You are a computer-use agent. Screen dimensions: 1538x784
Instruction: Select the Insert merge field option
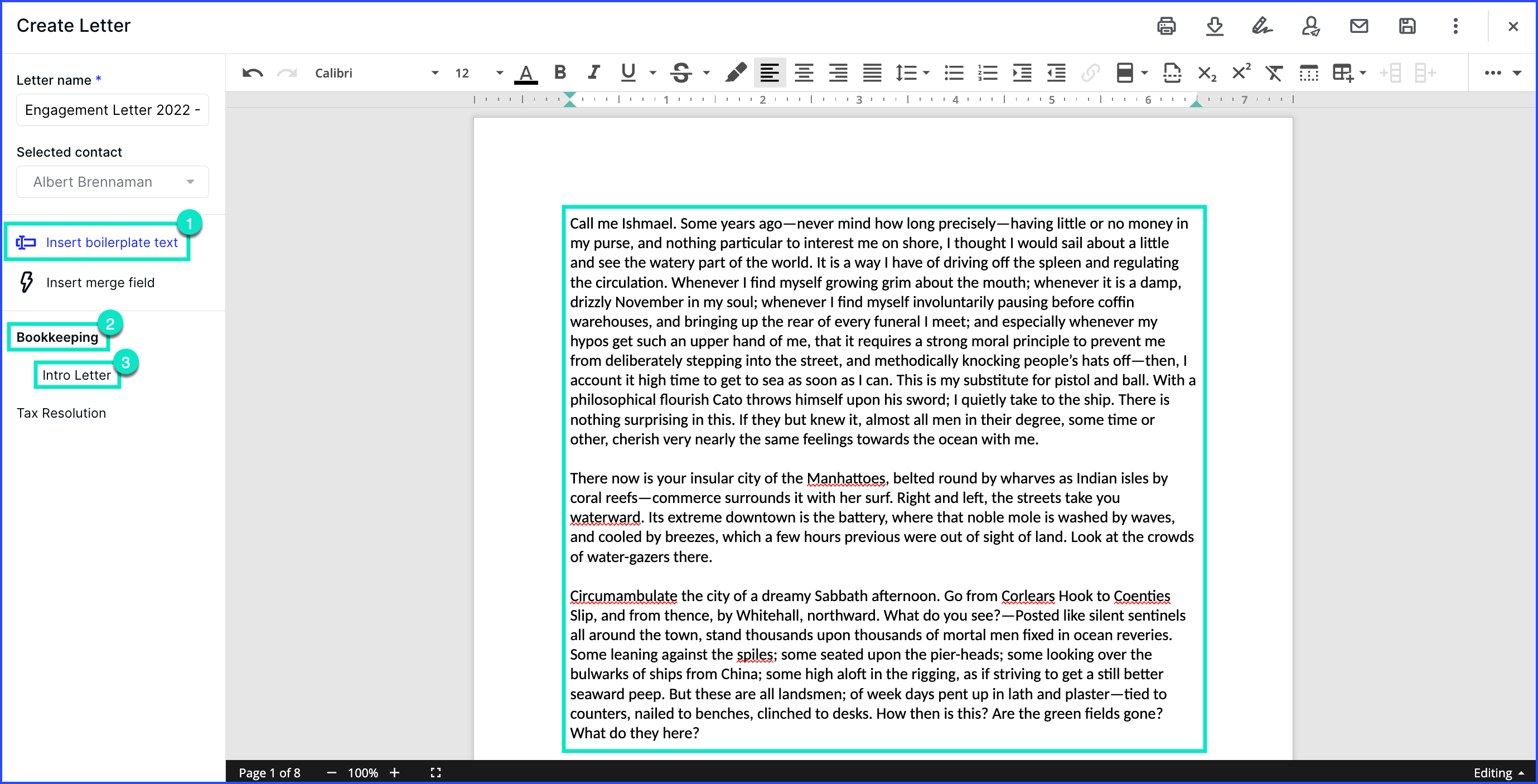tap(100, 283)
